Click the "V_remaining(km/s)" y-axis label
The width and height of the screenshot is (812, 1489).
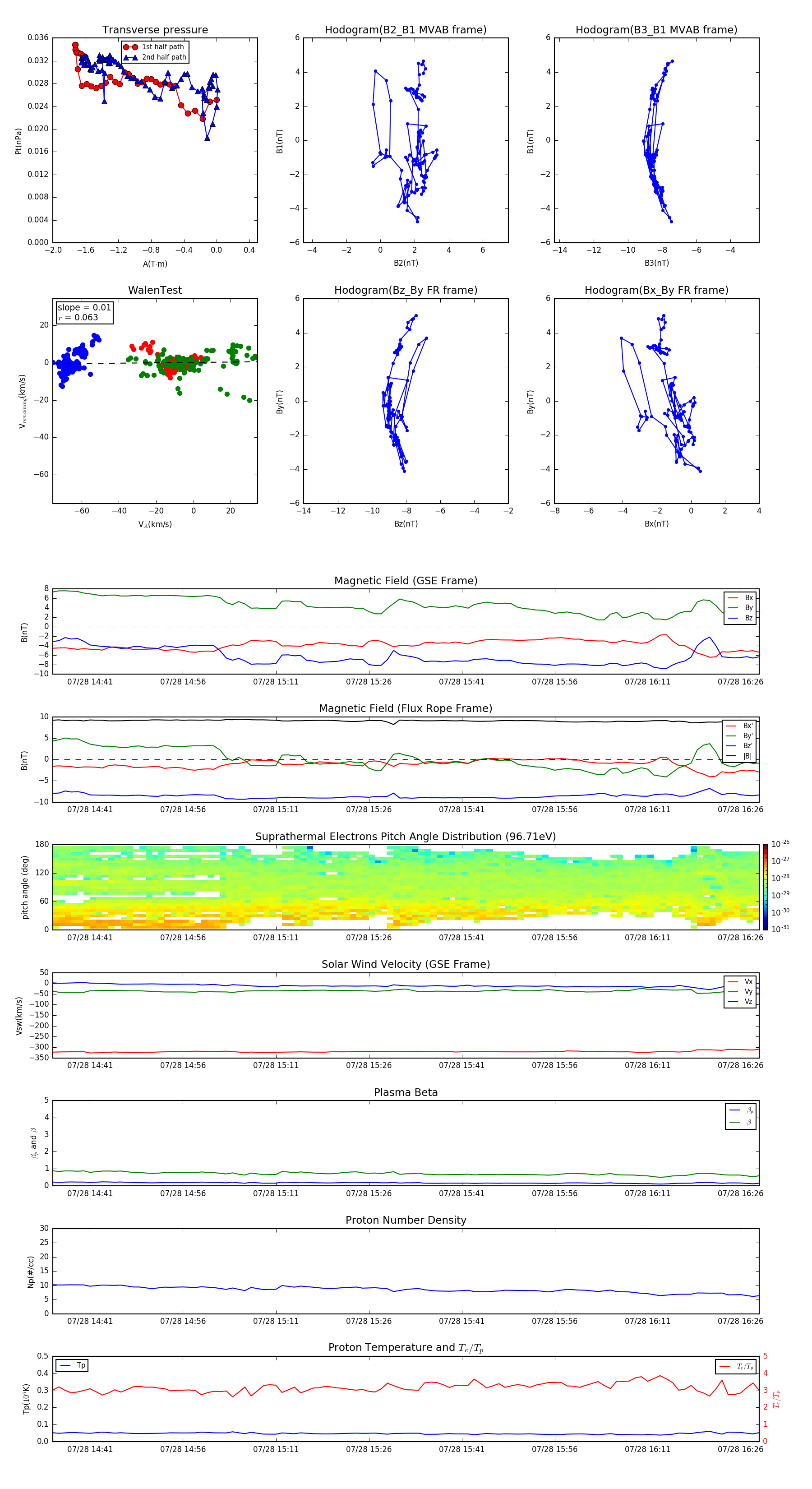(x=22, y=401)
